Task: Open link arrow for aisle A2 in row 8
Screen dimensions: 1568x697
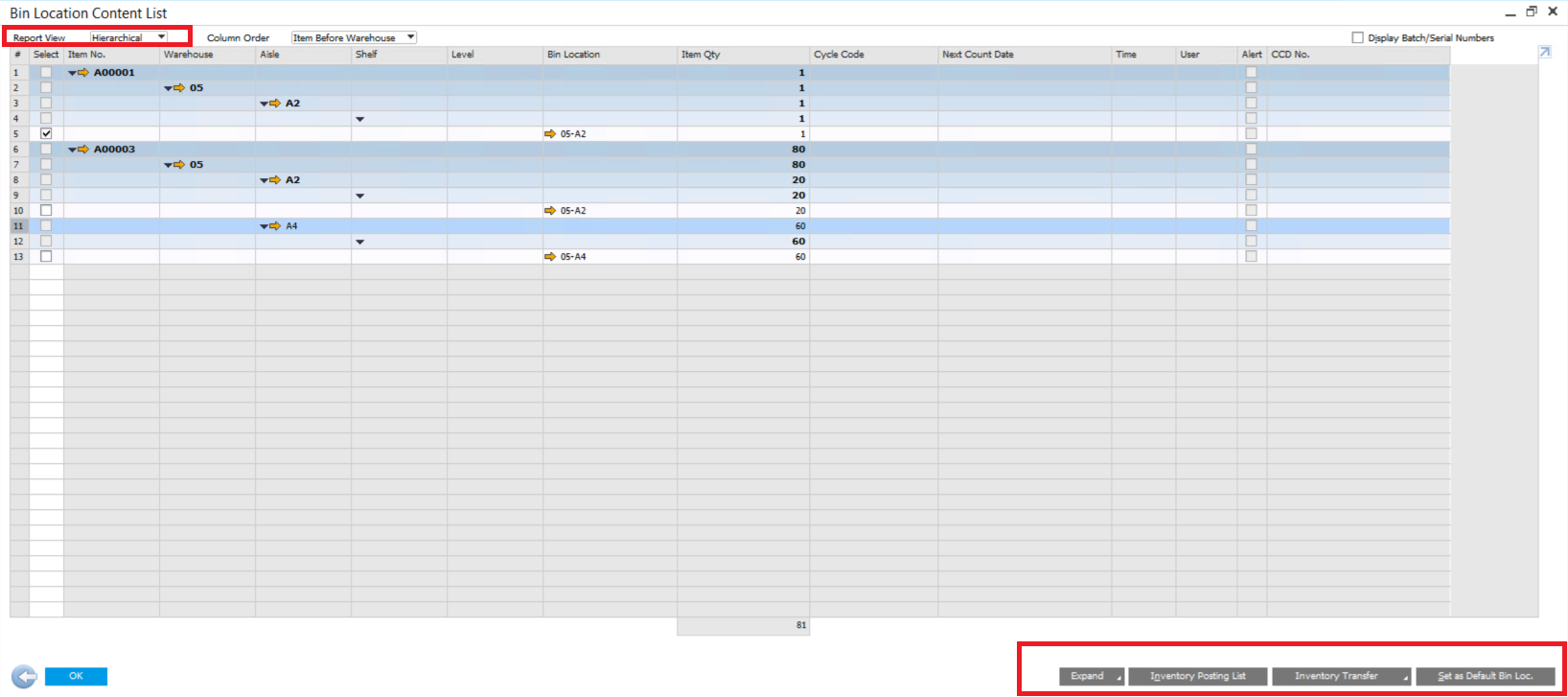Action: pos(275,180)
